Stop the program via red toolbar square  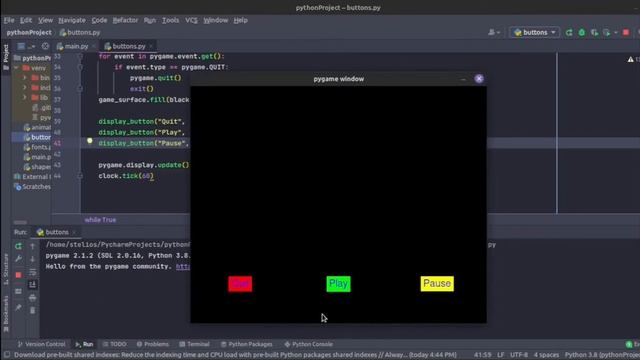626,32
